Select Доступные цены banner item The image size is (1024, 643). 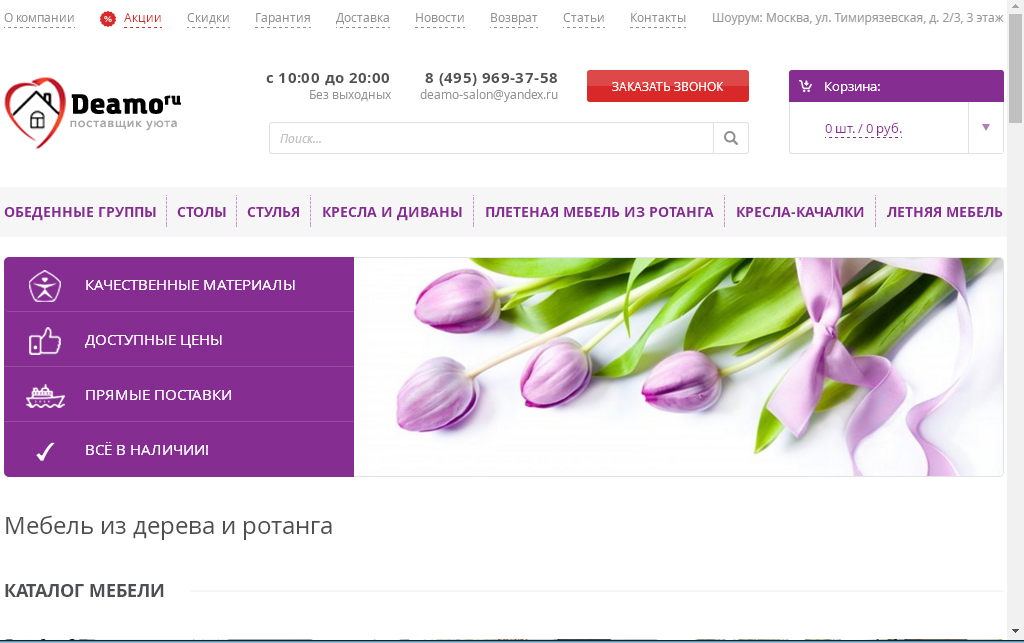coord(179,339)
